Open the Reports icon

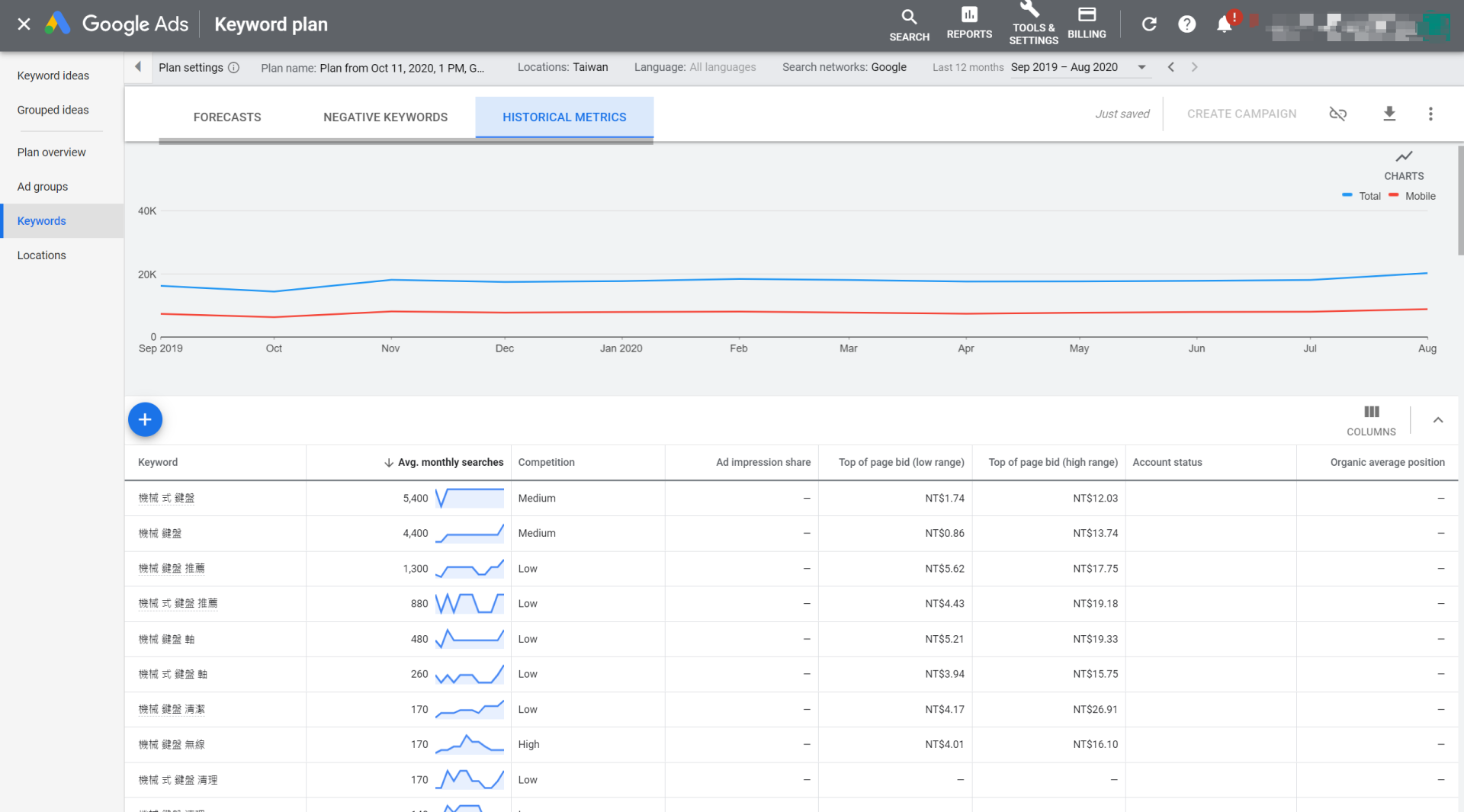969,23
